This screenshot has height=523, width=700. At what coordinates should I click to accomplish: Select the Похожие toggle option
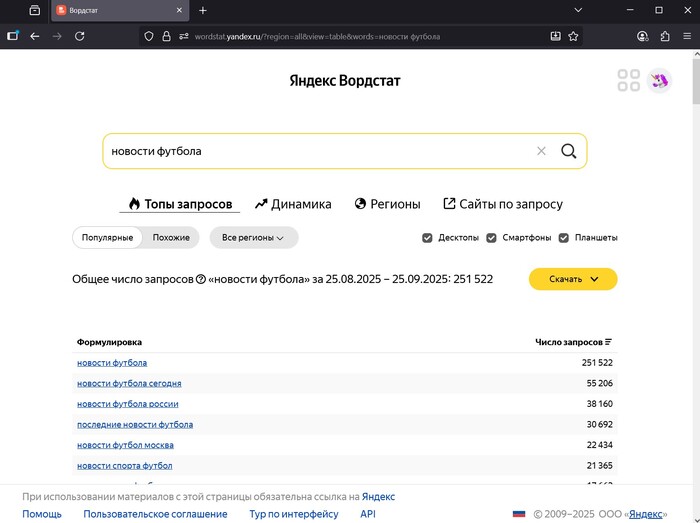pos(171,238)
